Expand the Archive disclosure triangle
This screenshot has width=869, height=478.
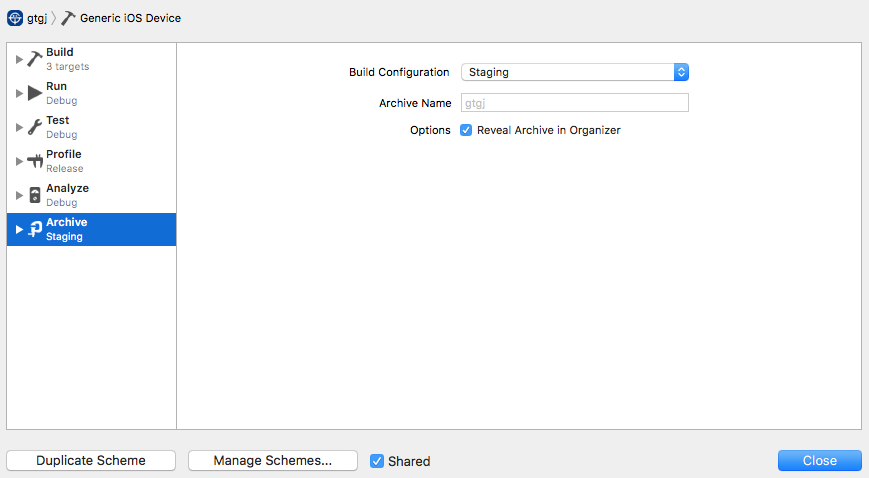click(19, 229)
